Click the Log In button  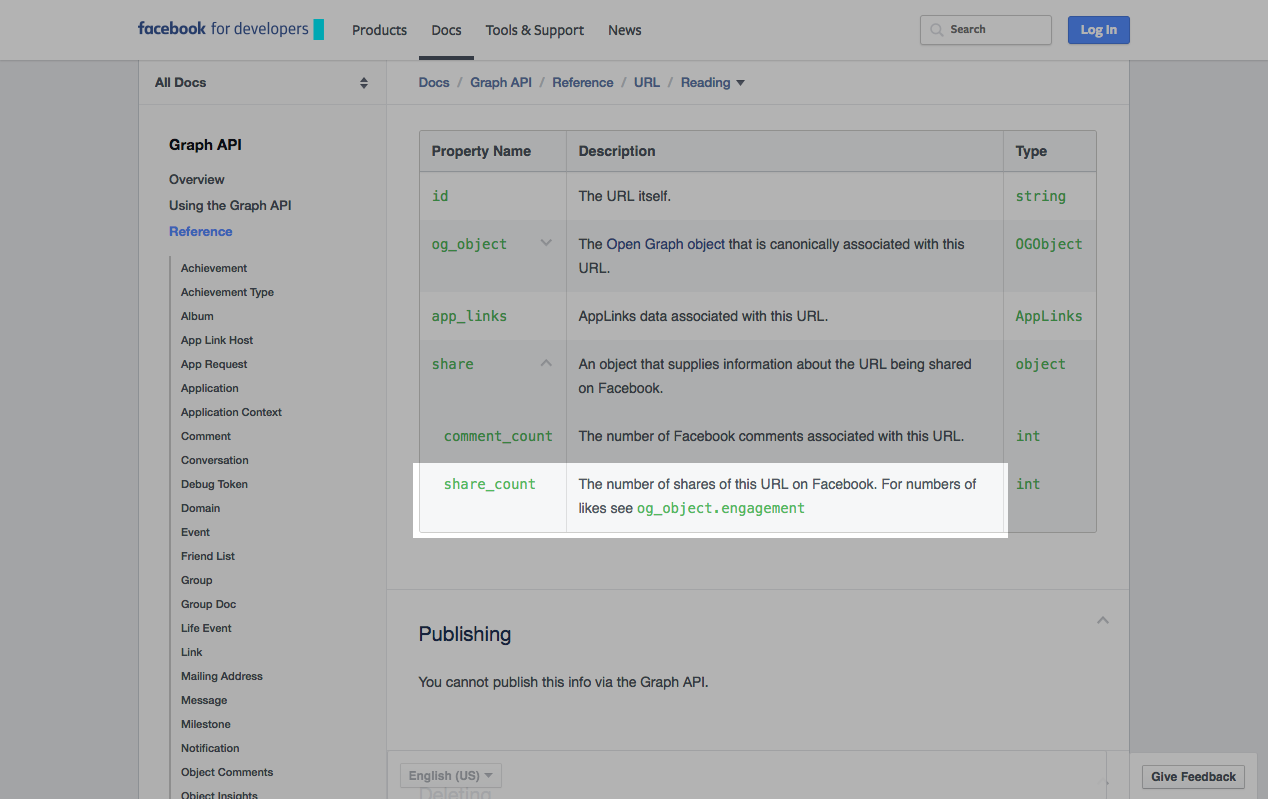[x=1098, y=30]
